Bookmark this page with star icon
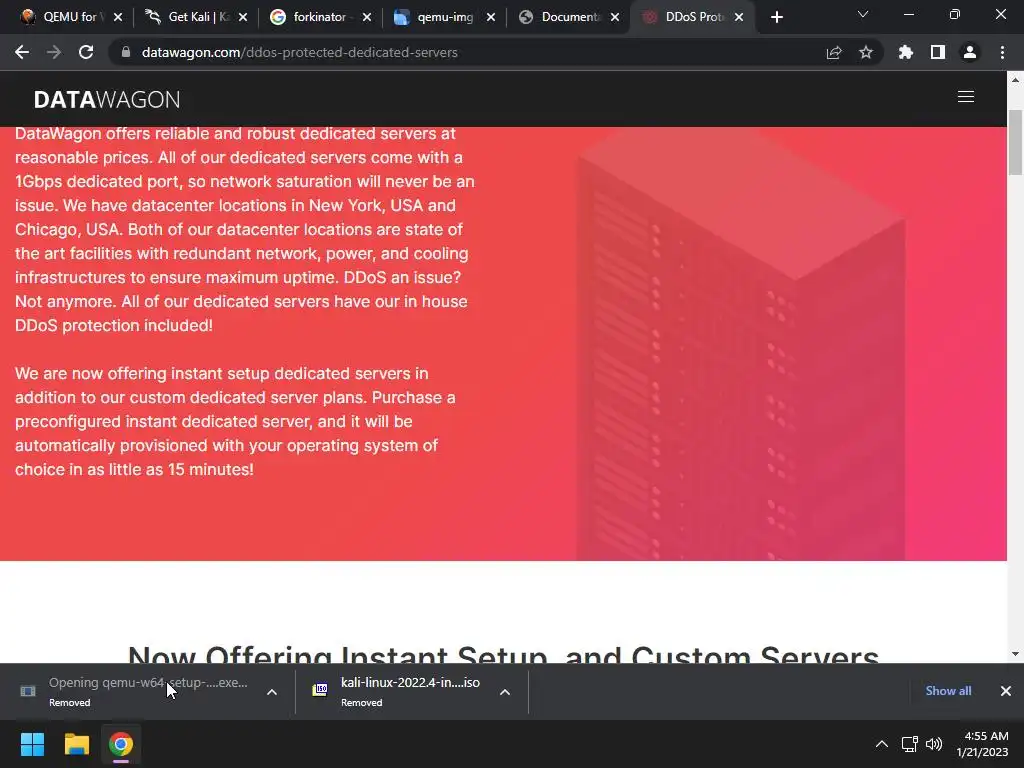 (866, 52)
